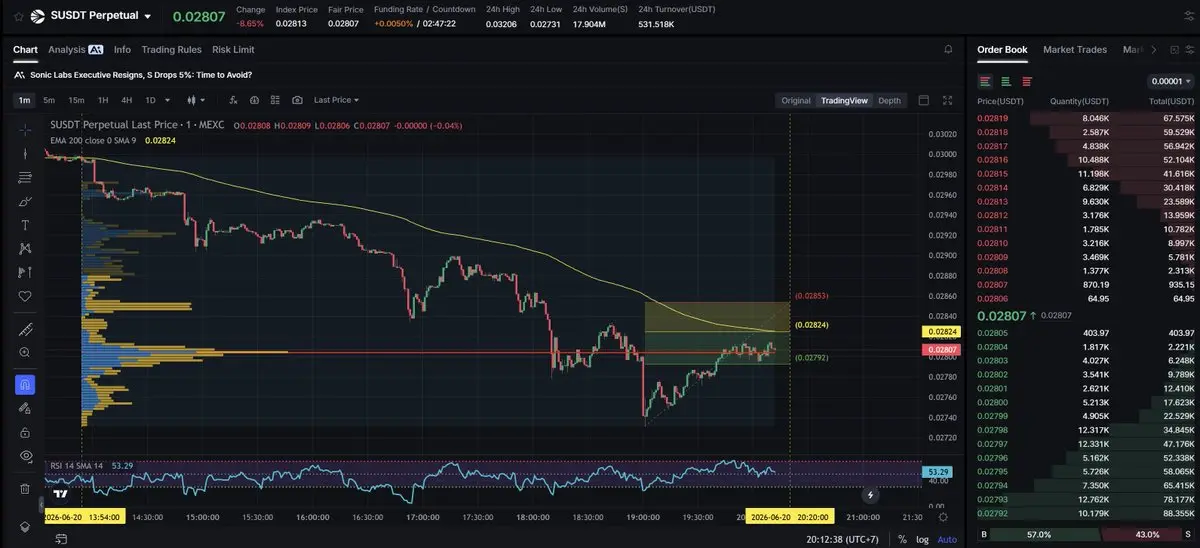Open the Analysis AI tab
The width and height of the screenshot is (1200, 548).
pyautogui.click(x=75, y=49)
